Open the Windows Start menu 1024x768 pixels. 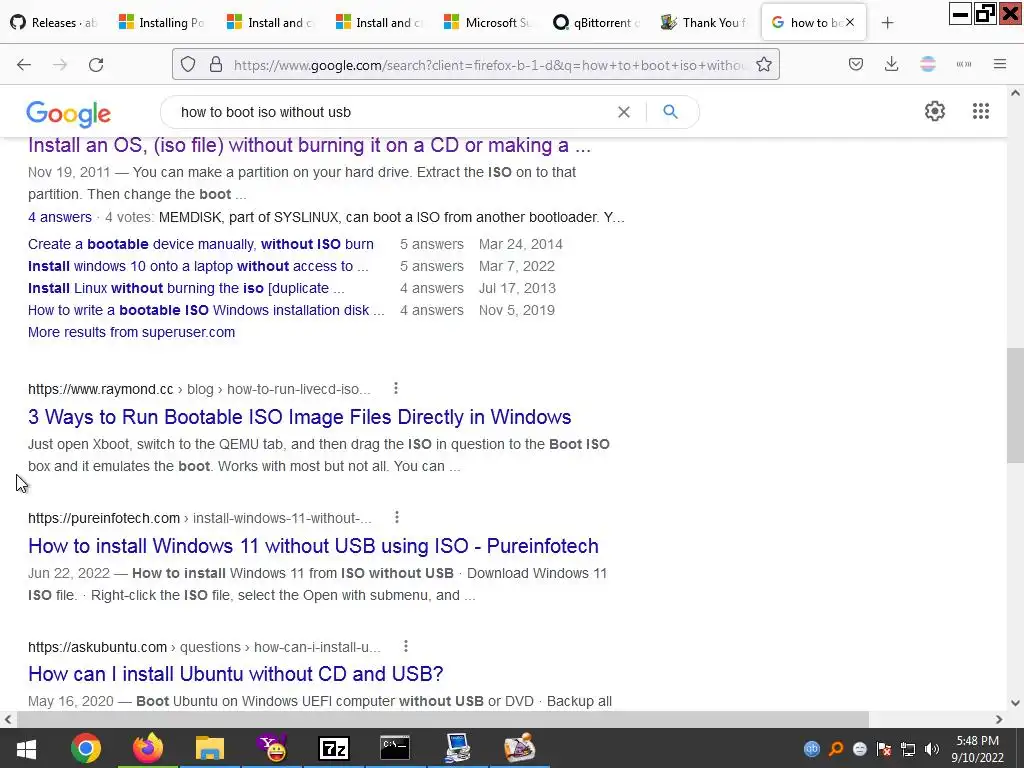coord(26,748)
